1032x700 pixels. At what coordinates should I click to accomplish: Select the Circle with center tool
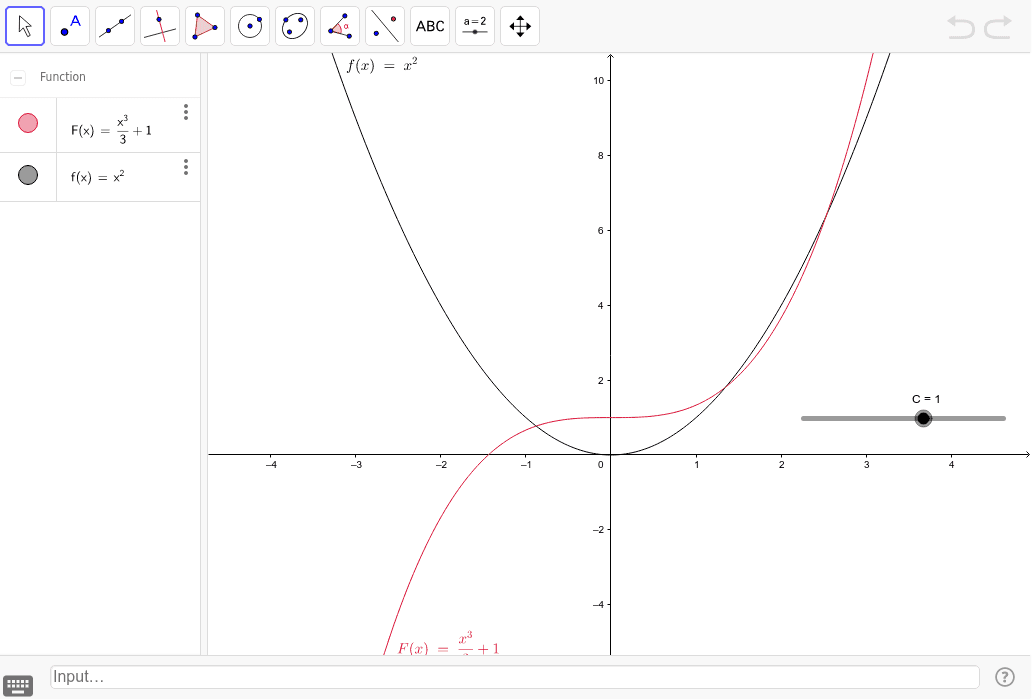tap(250, 26)
